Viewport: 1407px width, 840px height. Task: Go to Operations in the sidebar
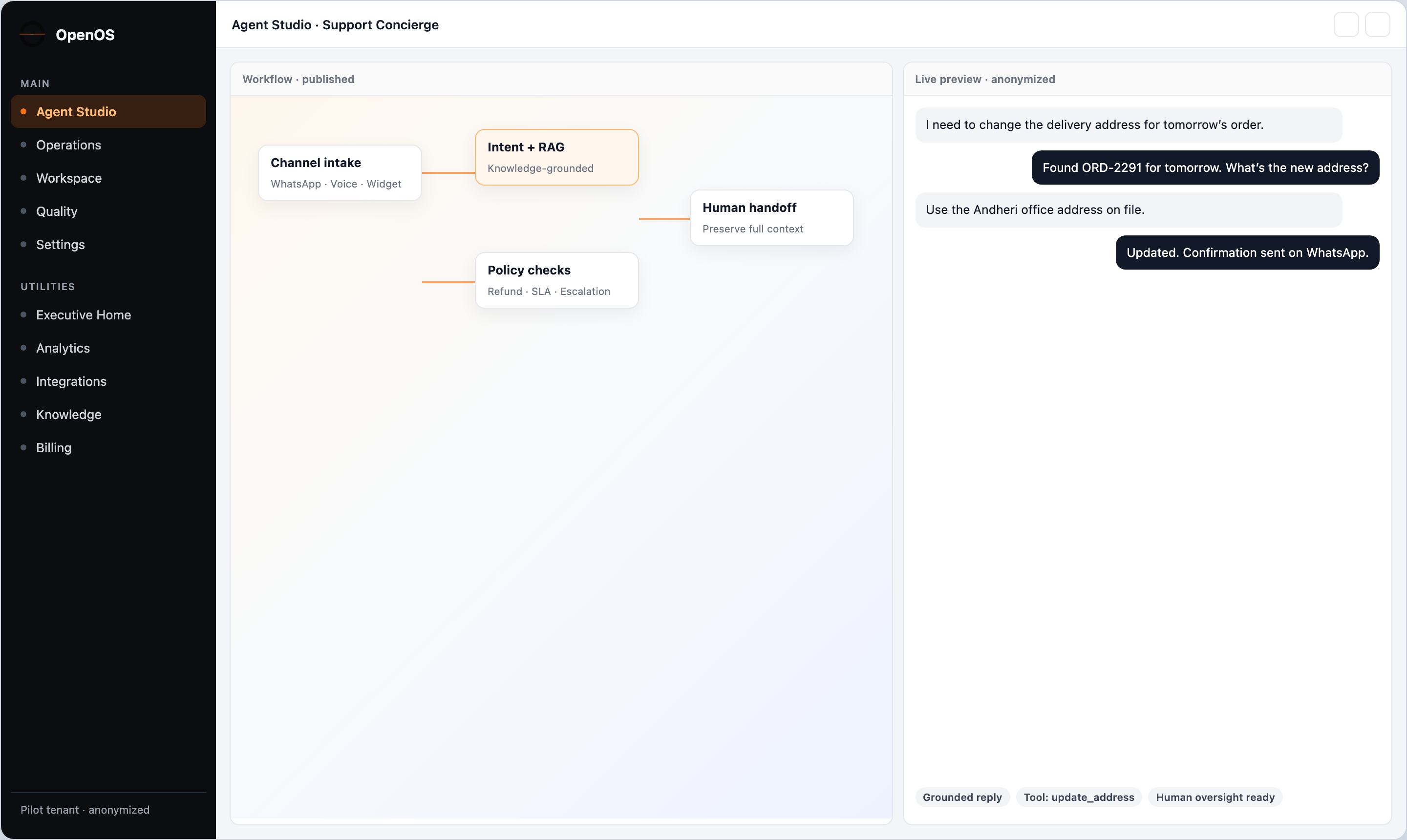[x=108, y=145]
